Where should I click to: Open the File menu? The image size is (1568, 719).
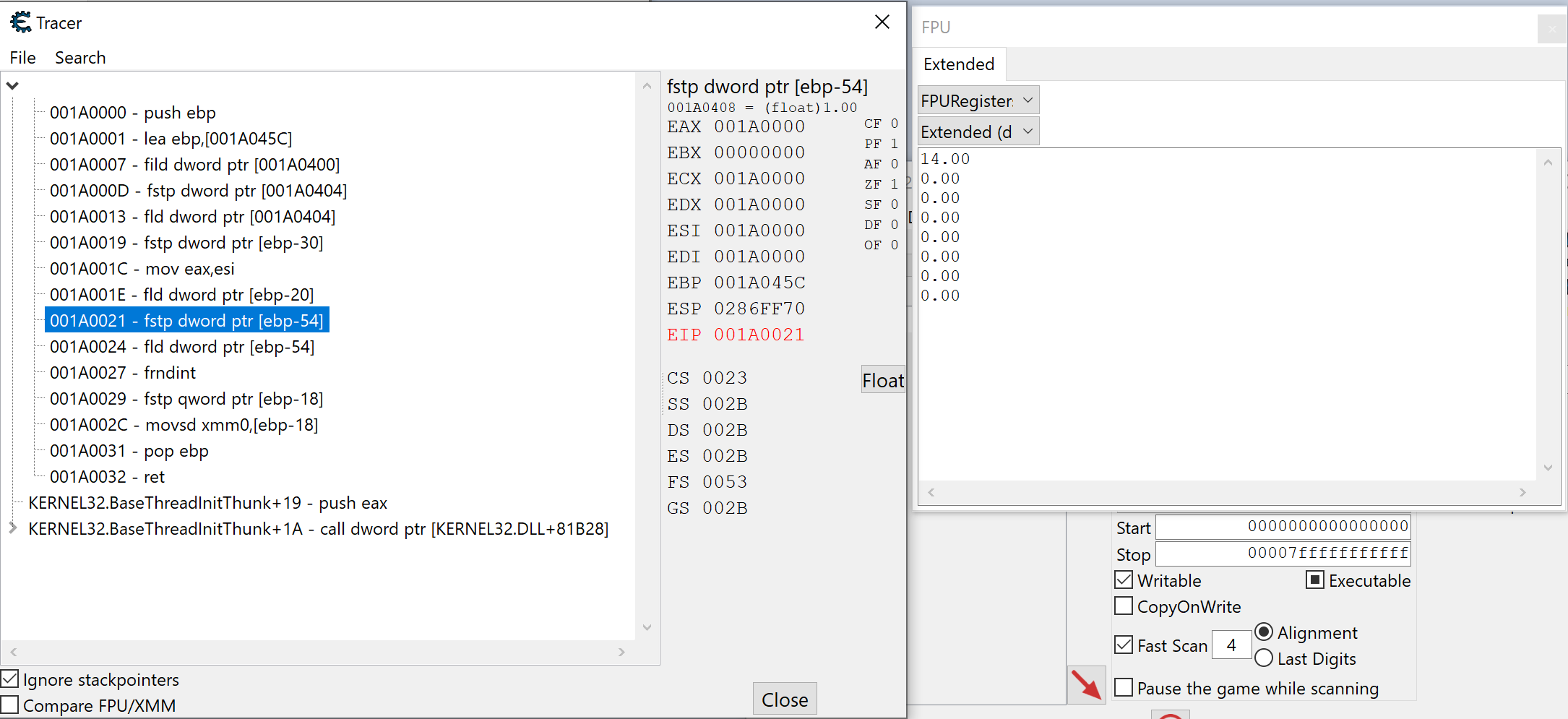click(22, 58)
